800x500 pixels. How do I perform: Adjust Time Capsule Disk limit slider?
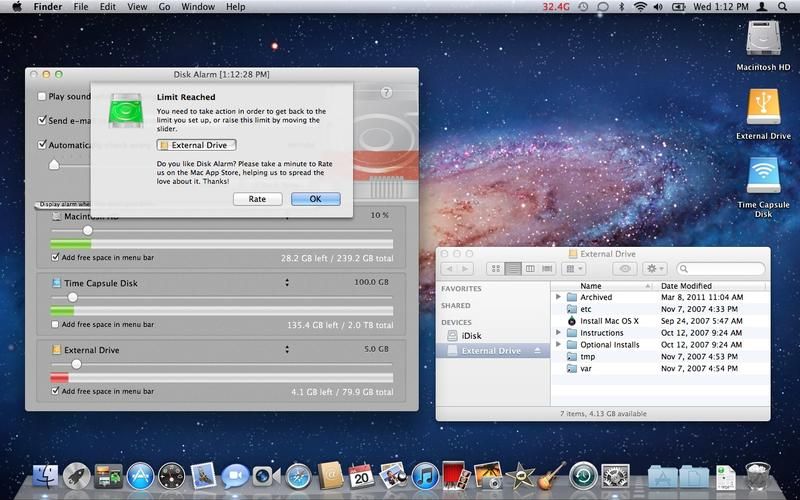coord(73,297)
